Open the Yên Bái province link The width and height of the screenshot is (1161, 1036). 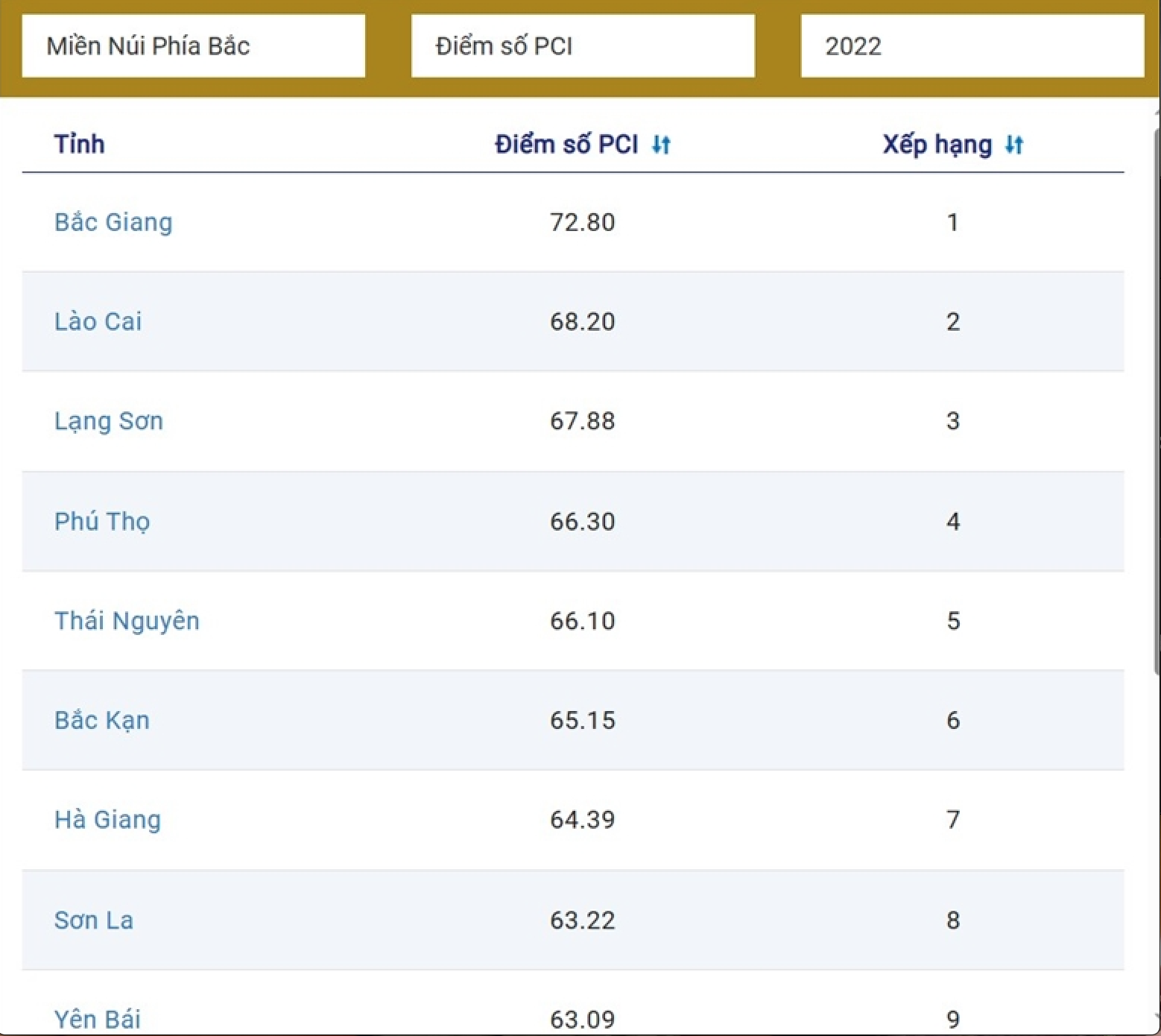coord(98,1018)
